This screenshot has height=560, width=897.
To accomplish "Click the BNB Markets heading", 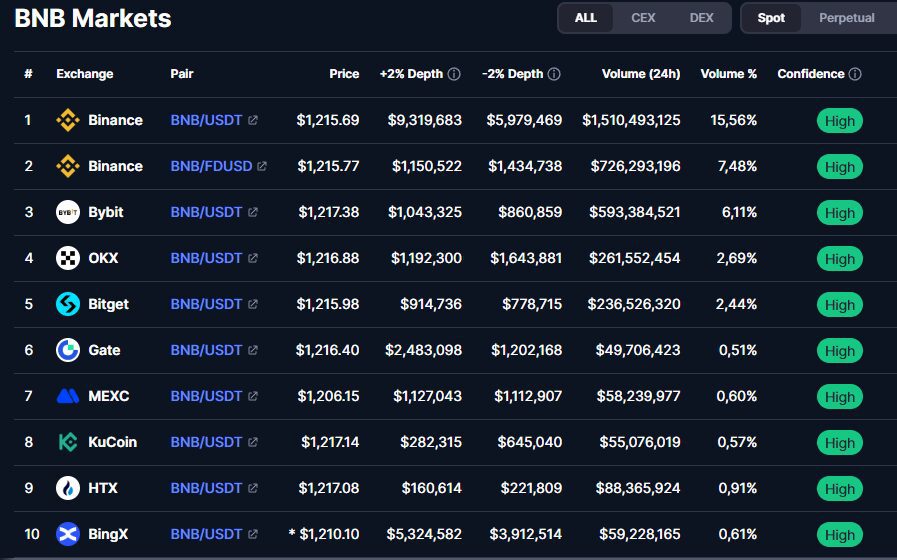I will (93, 18).
